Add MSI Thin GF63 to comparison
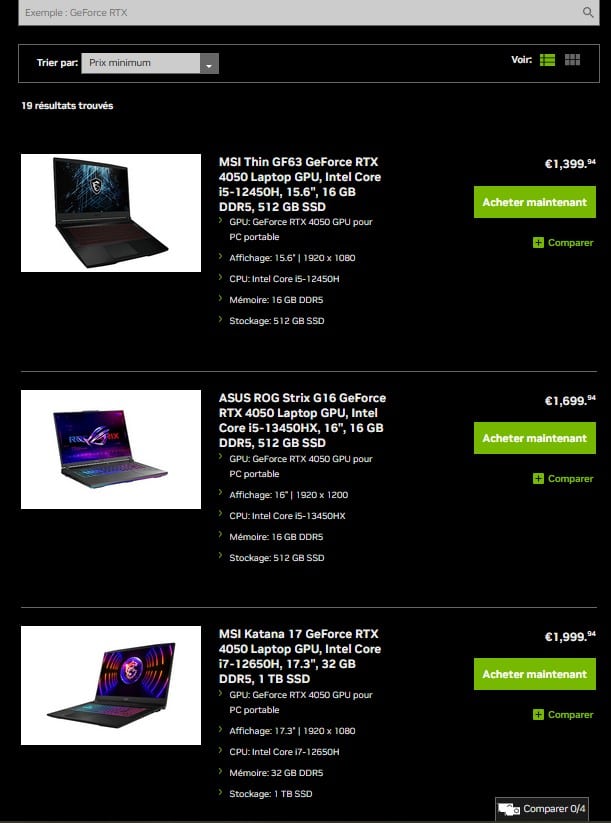The image size is (611, 823). 564,242
